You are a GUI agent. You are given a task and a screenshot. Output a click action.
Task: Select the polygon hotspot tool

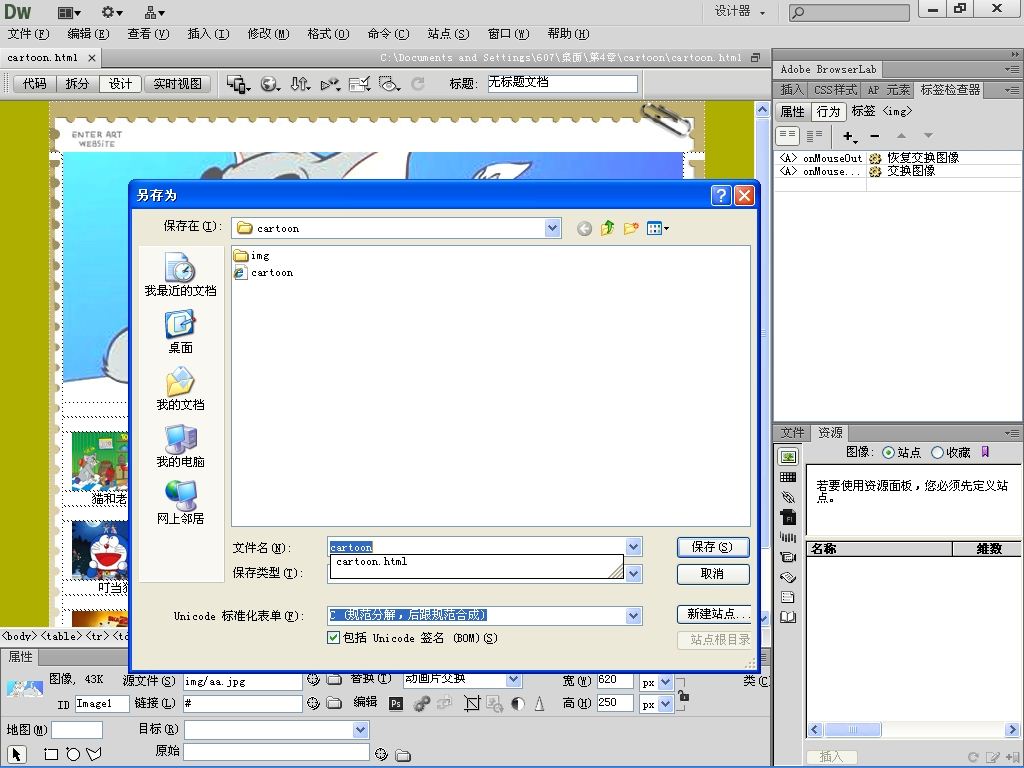[x=95, y=754]
